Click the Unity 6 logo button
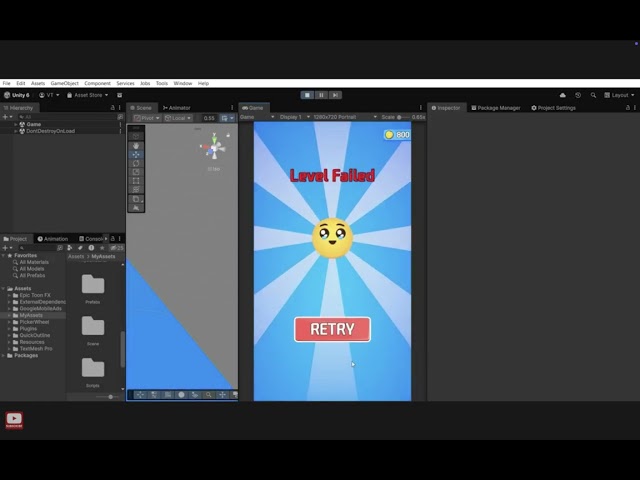Image resolution: width=640 pixels, height=480 pixels. [17, 95]
